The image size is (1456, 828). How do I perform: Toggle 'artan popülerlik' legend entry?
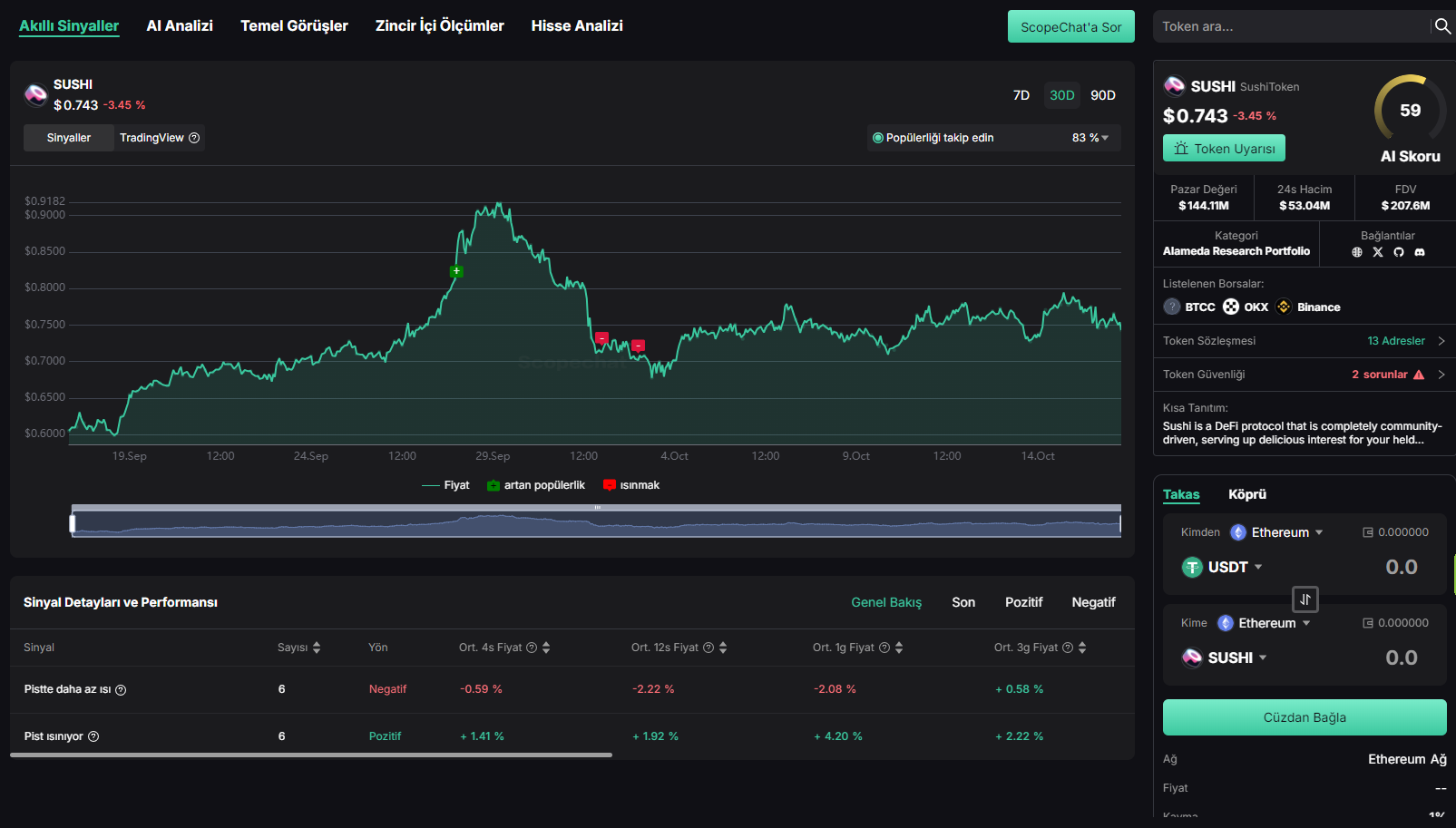[x=536, y=485]
